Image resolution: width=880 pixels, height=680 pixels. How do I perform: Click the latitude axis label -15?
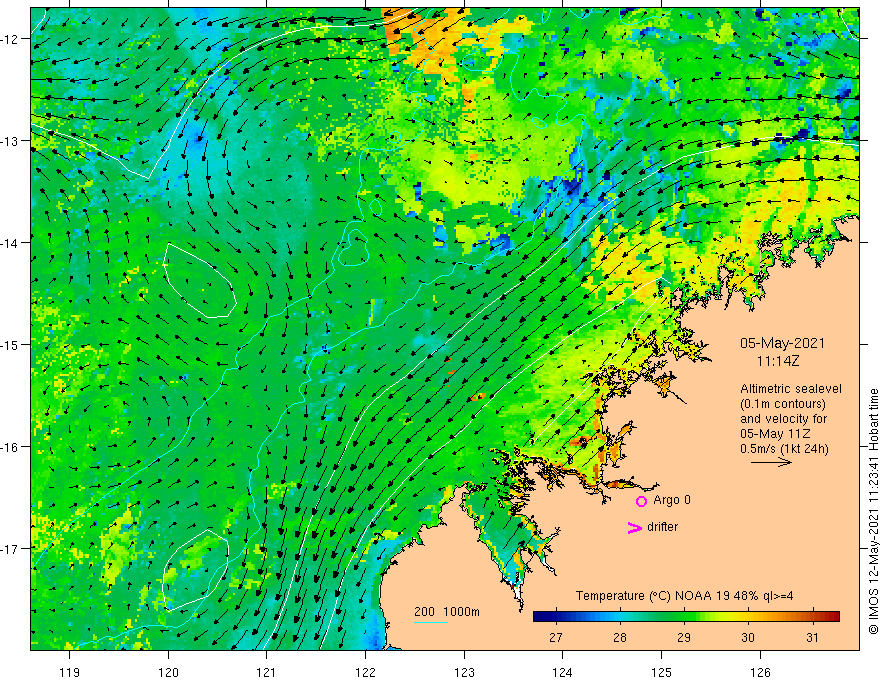pos(11,344)
